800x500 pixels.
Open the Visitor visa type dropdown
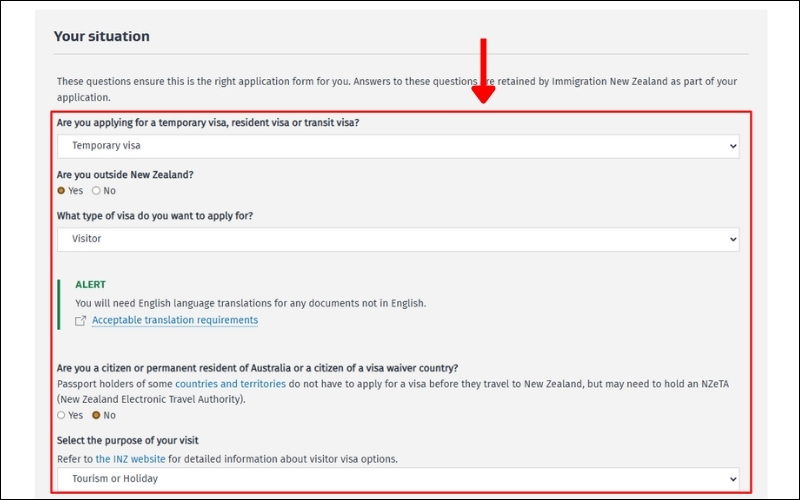397,239
